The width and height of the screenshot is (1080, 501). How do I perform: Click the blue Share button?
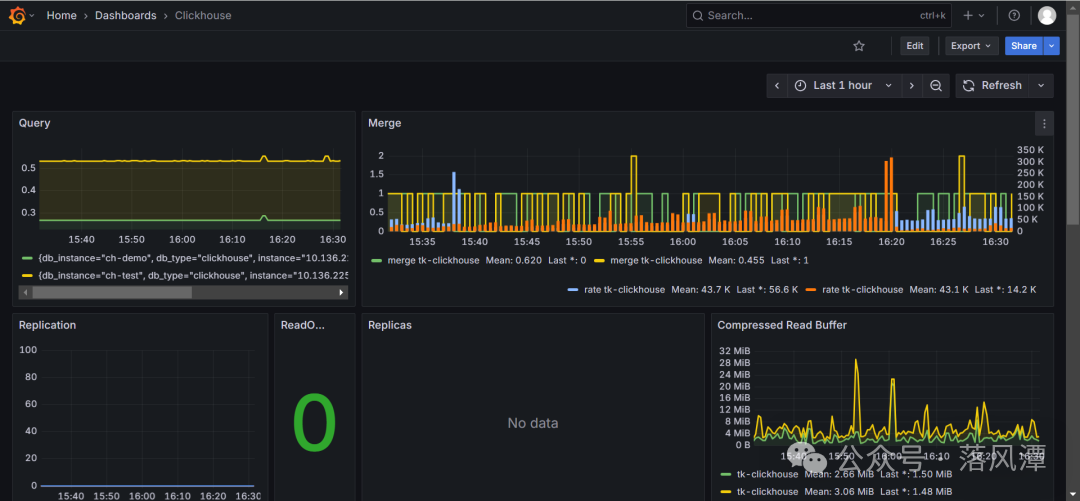point(1024,46)
